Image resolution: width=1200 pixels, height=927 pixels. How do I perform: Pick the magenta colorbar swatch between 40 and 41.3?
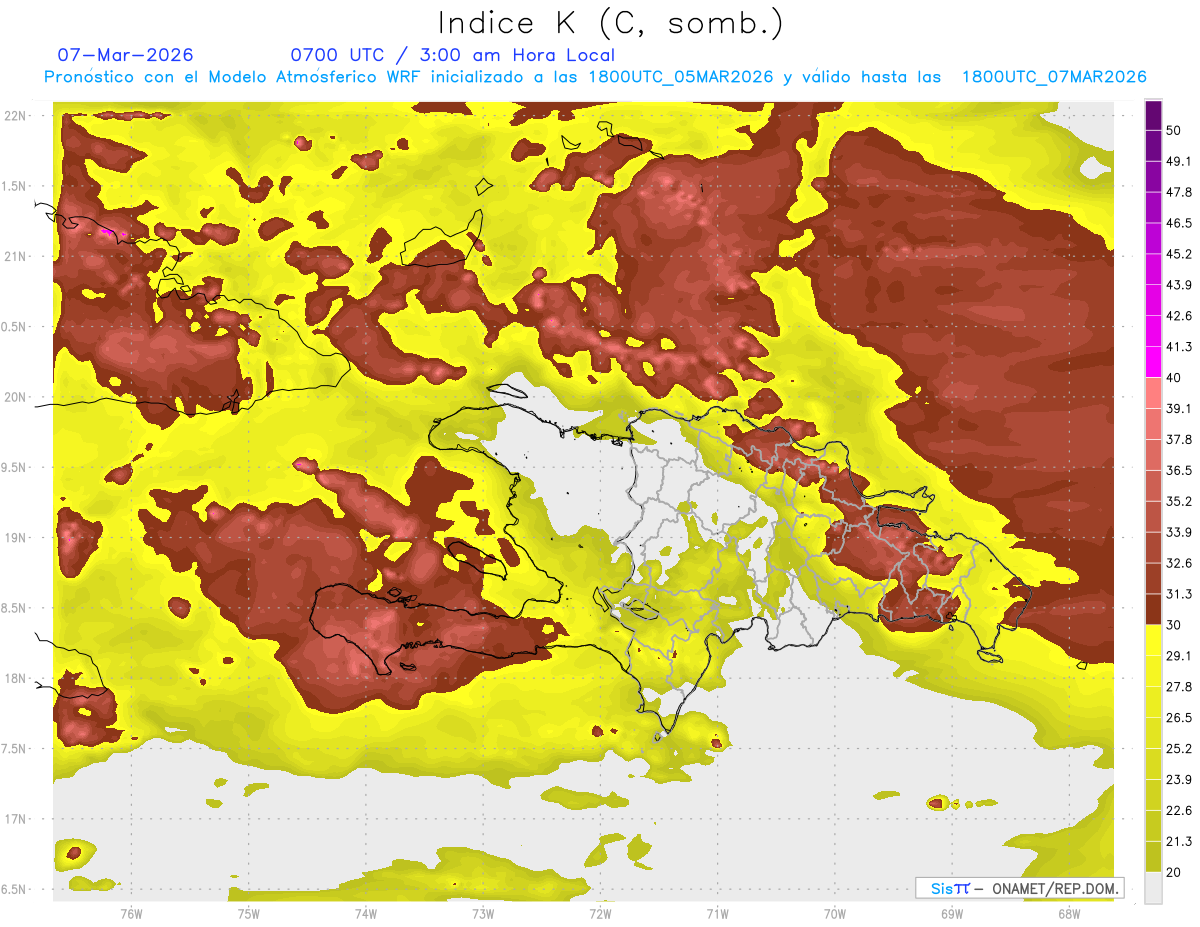tap(1153, 362)
